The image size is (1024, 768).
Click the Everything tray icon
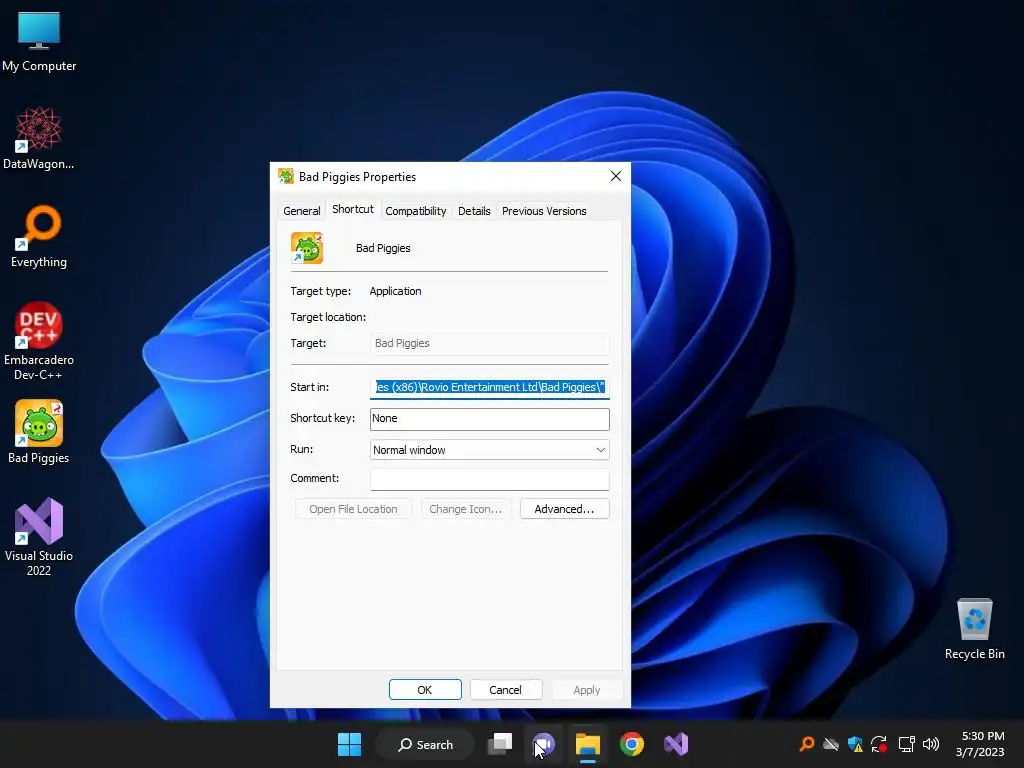pos(807,743)
